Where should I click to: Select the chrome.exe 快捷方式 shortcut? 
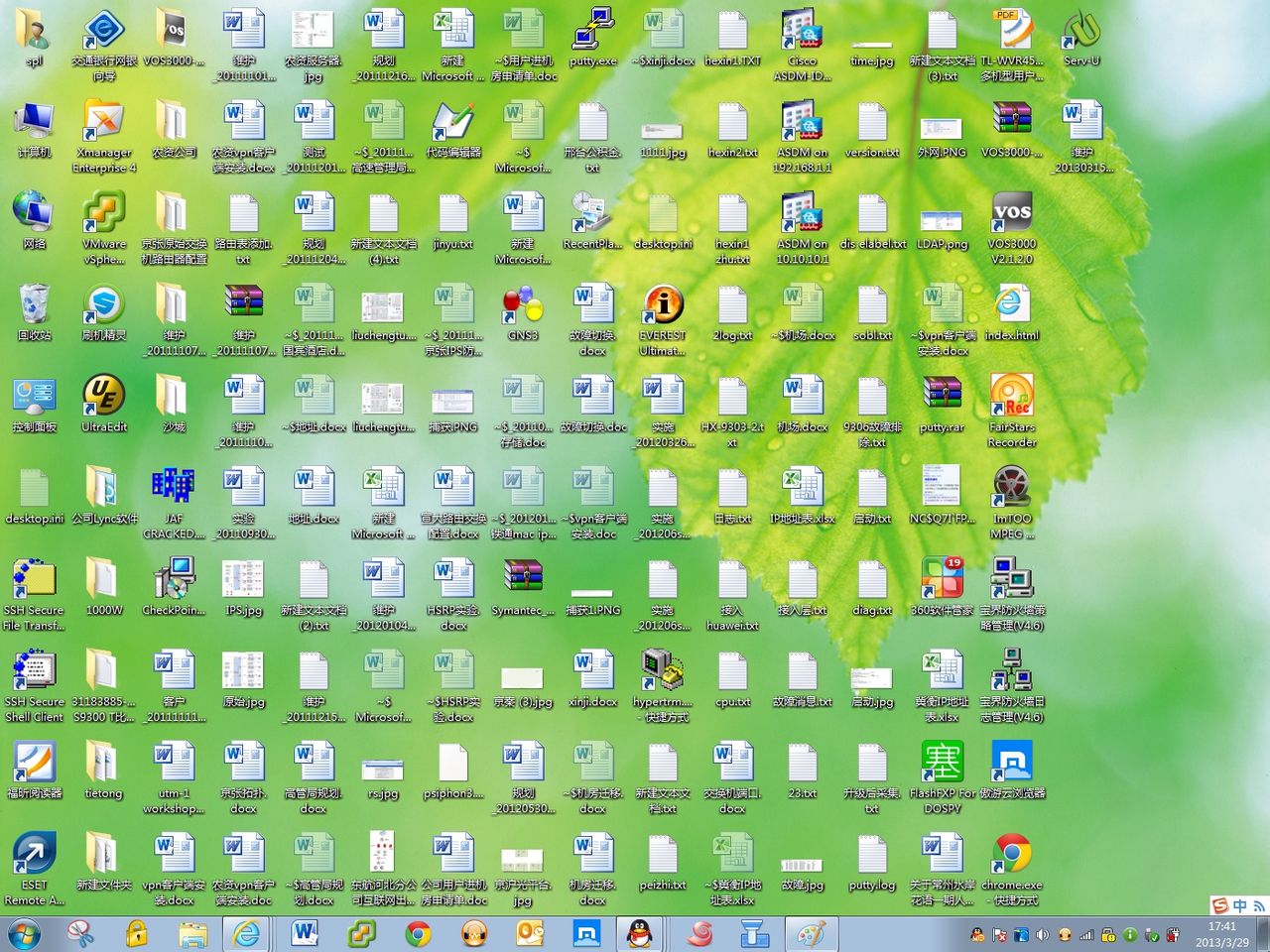(1012, 871)
